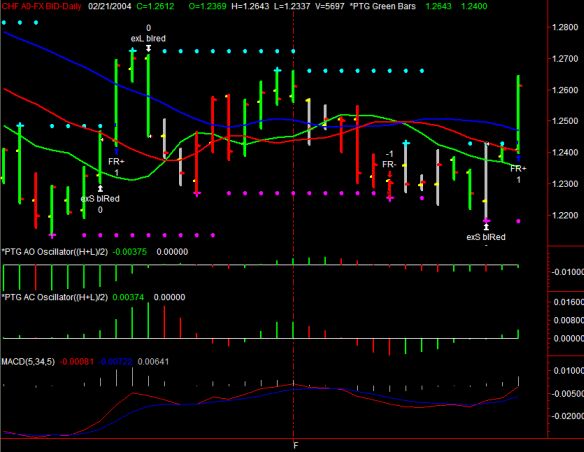The height and width of the screenshot is (452, 584).
Task: Click the exL blred signal annotation
Action: [x=148, y=38]
